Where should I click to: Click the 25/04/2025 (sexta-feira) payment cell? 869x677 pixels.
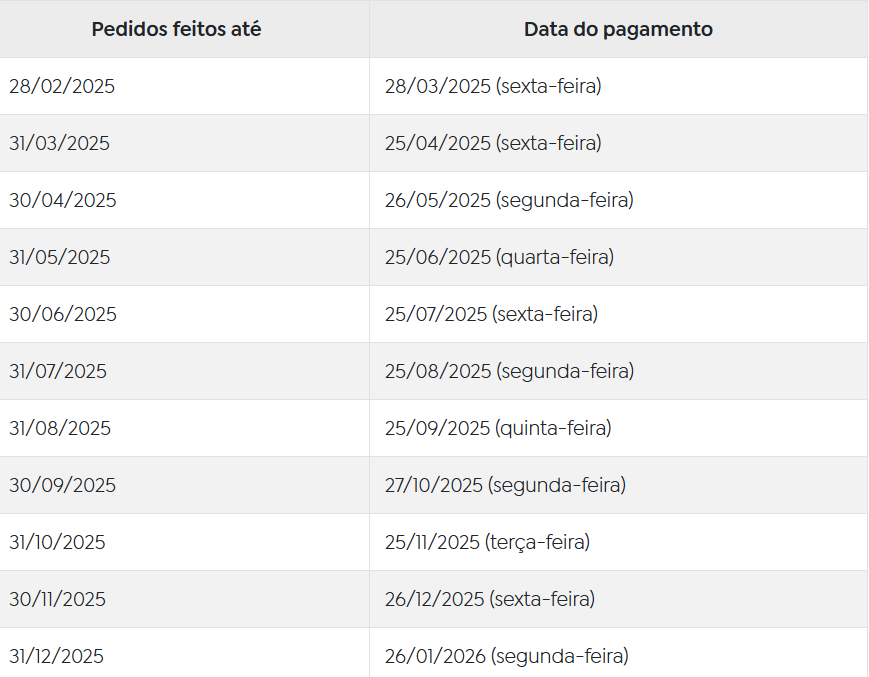[618, 143]
